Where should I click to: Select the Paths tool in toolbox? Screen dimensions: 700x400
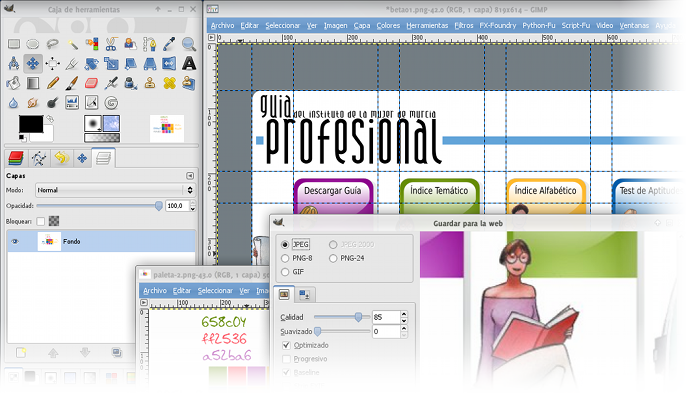pos(150,44)
